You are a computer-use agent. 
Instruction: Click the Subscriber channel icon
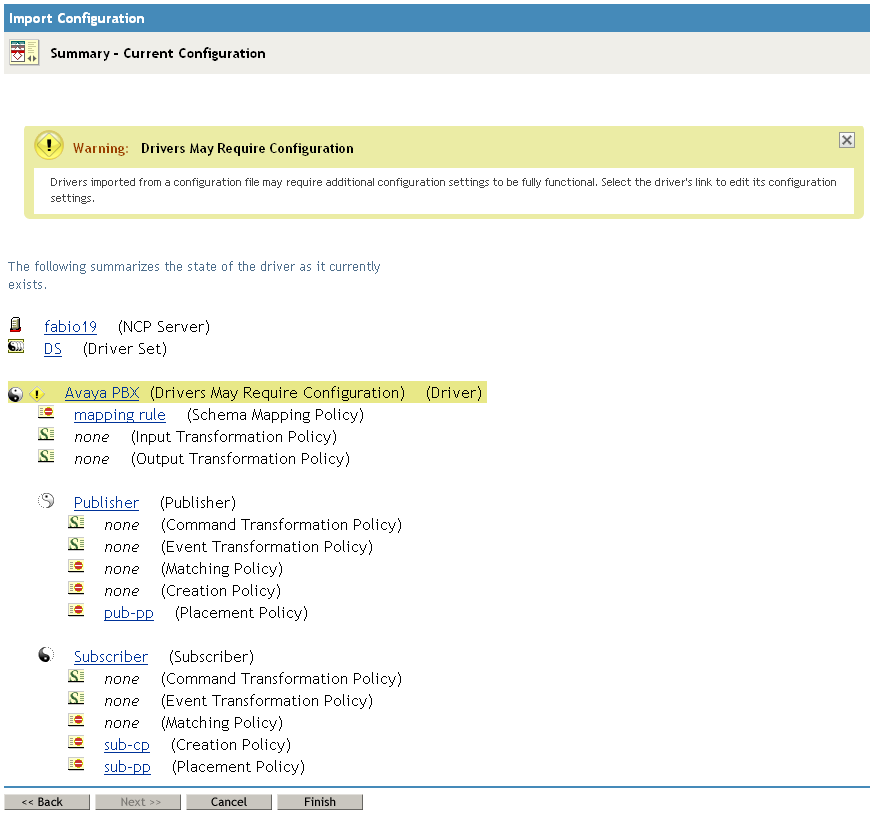(x=46, y=655)
